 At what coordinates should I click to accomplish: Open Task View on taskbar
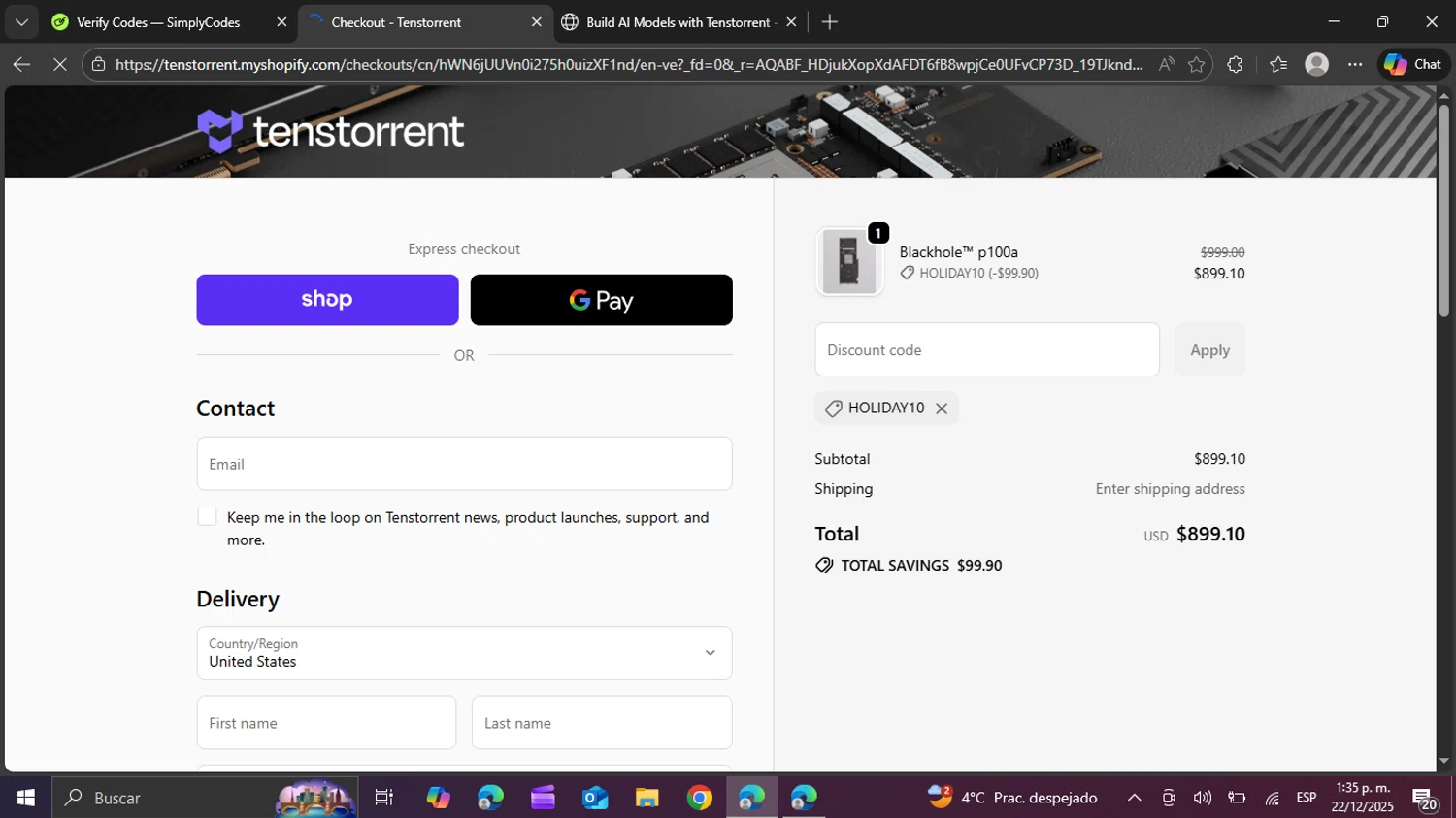[x=384, y=798]
